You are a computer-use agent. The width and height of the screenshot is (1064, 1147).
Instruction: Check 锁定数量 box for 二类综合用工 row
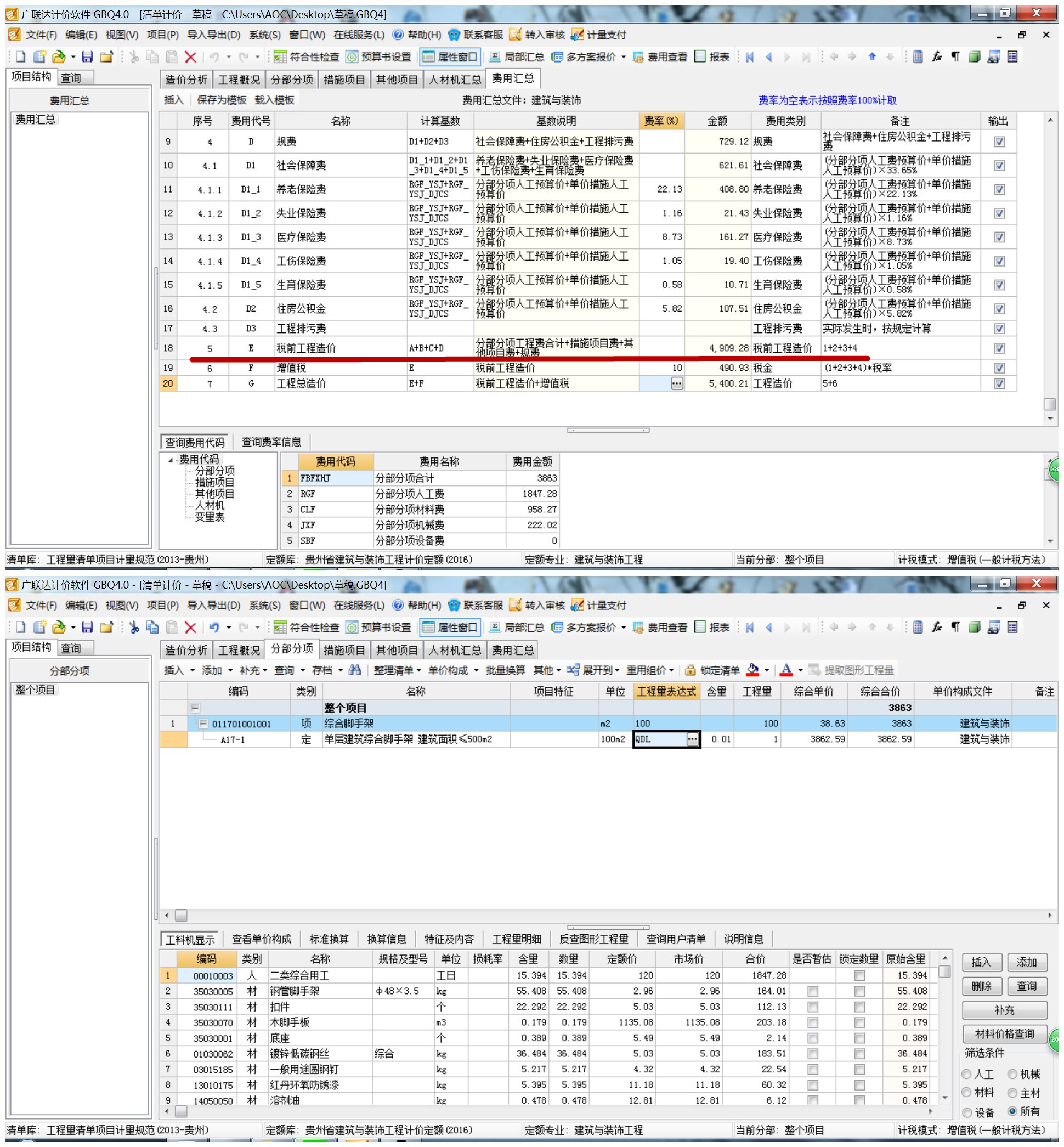[x=859, y=975]
